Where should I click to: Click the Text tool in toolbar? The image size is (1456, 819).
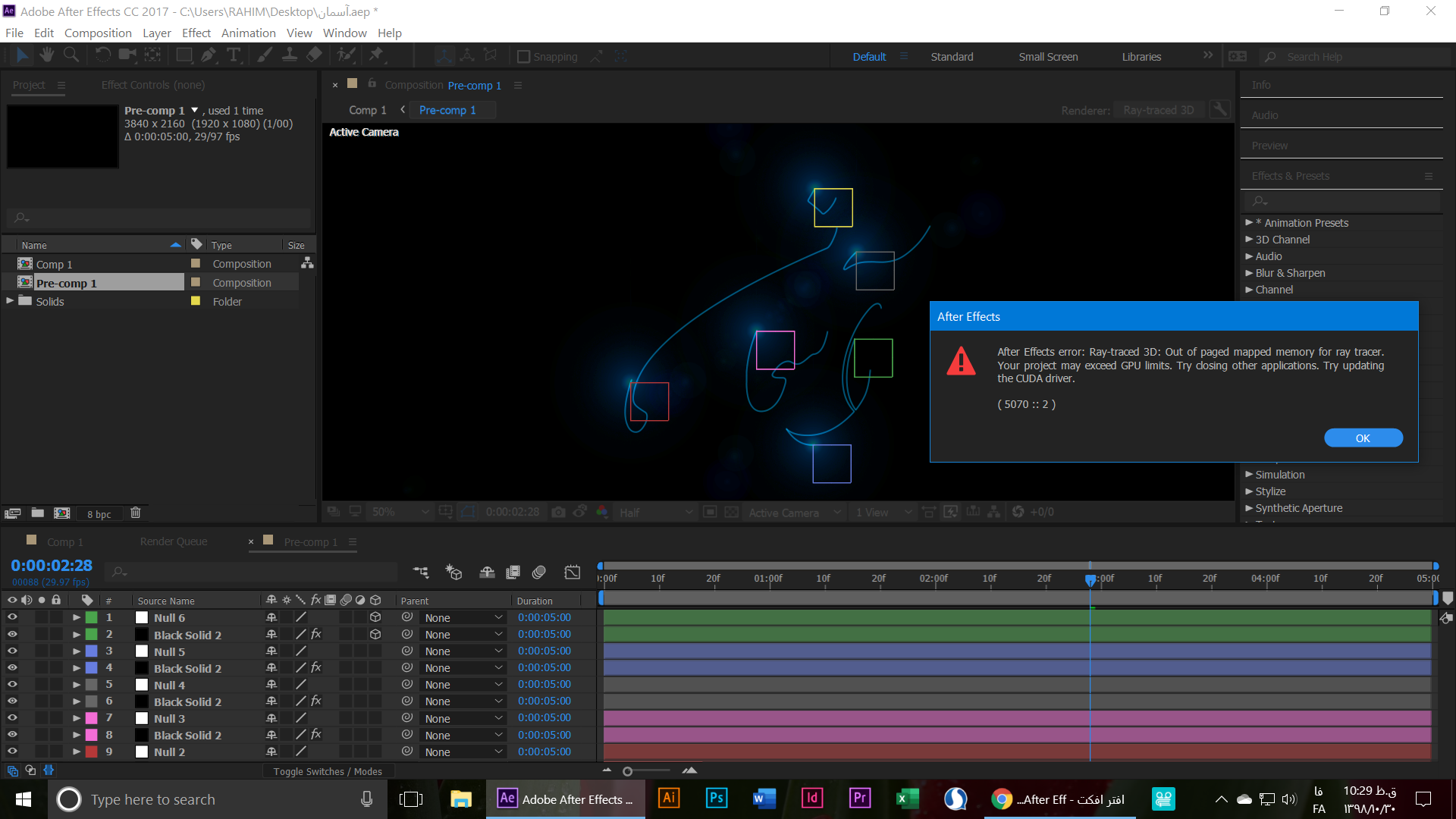click(x=233, y=55)
